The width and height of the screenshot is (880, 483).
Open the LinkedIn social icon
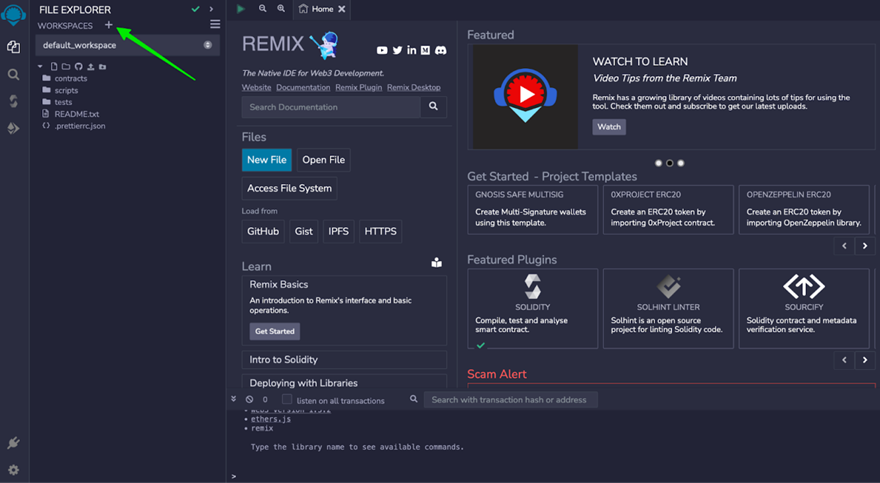tap(411, 50)
